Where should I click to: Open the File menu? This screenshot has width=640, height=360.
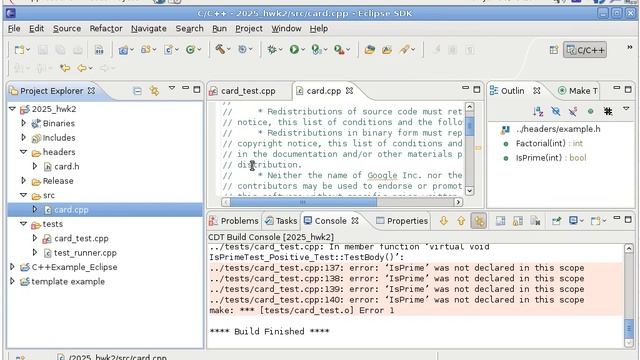[14, 29]
